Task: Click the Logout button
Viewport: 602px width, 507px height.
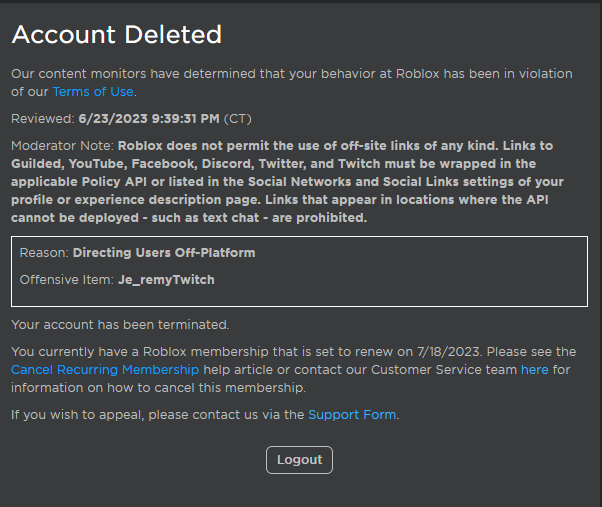Action: (x=299, y=460)
